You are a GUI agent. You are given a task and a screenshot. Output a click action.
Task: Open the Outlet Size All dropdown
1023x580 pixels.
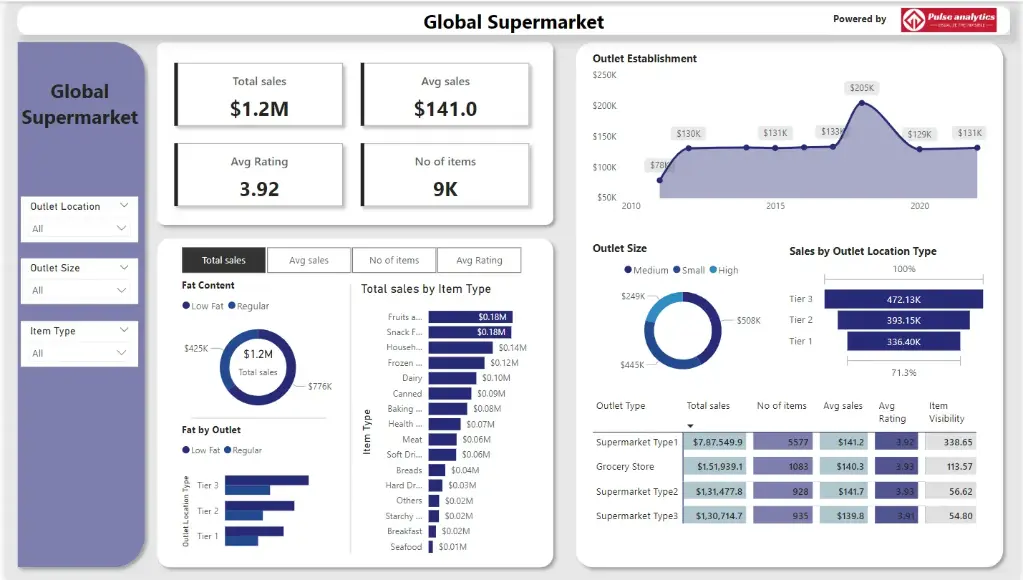(x=79, y=290)
